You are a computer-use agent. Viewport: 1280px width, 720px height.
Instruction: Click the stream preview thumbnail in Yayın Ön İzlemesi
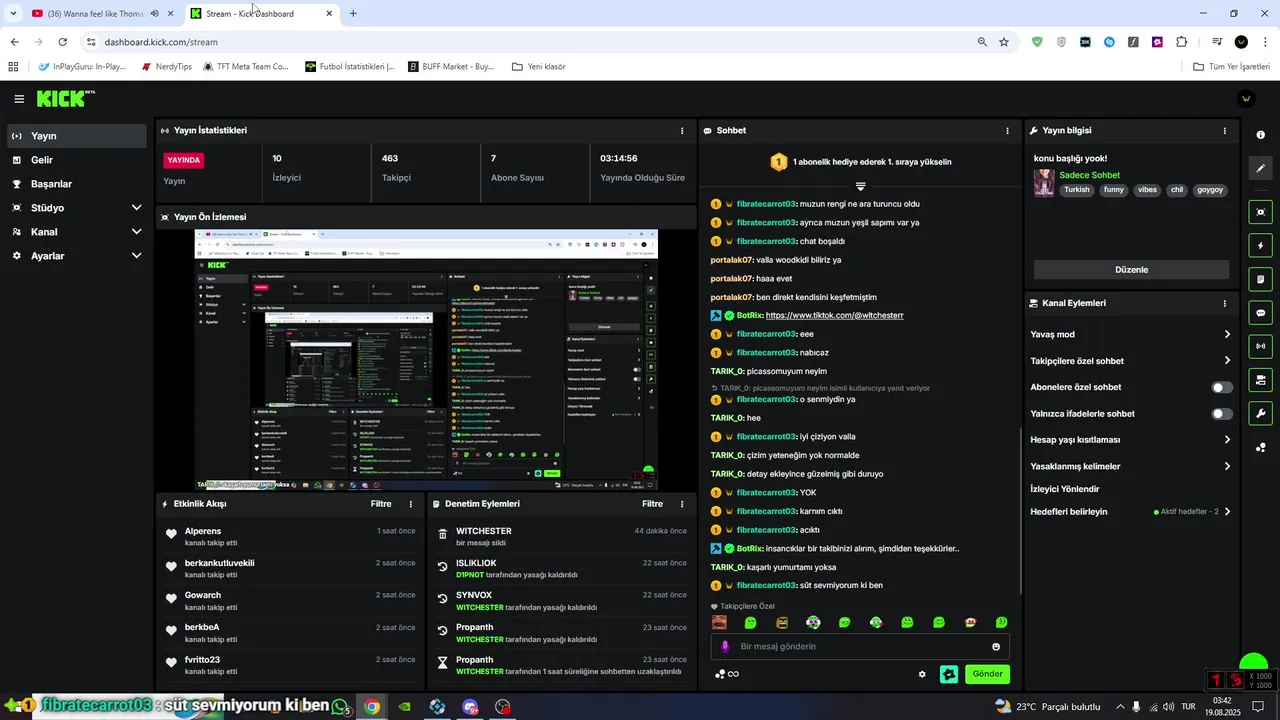[x=426, y=360]
